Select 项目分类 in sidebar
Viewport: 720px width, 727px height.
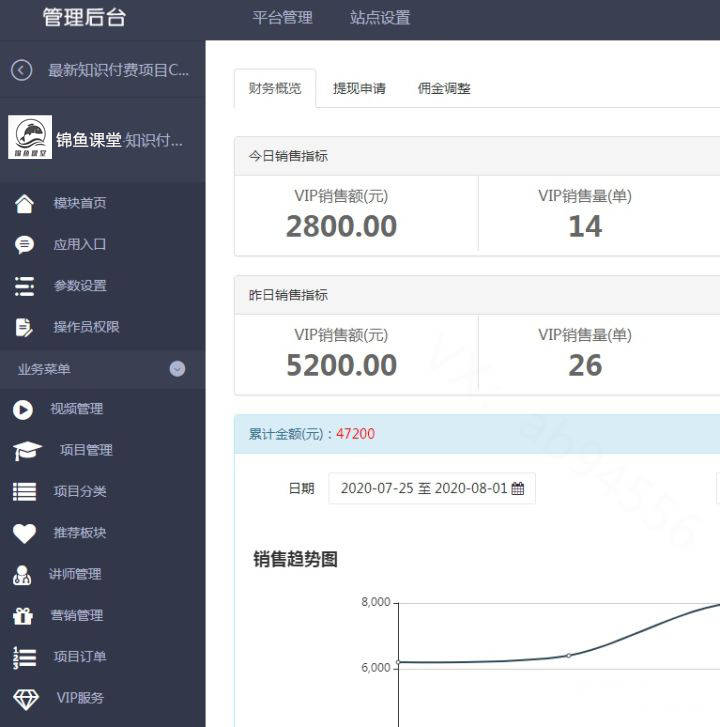click(80, 491)
